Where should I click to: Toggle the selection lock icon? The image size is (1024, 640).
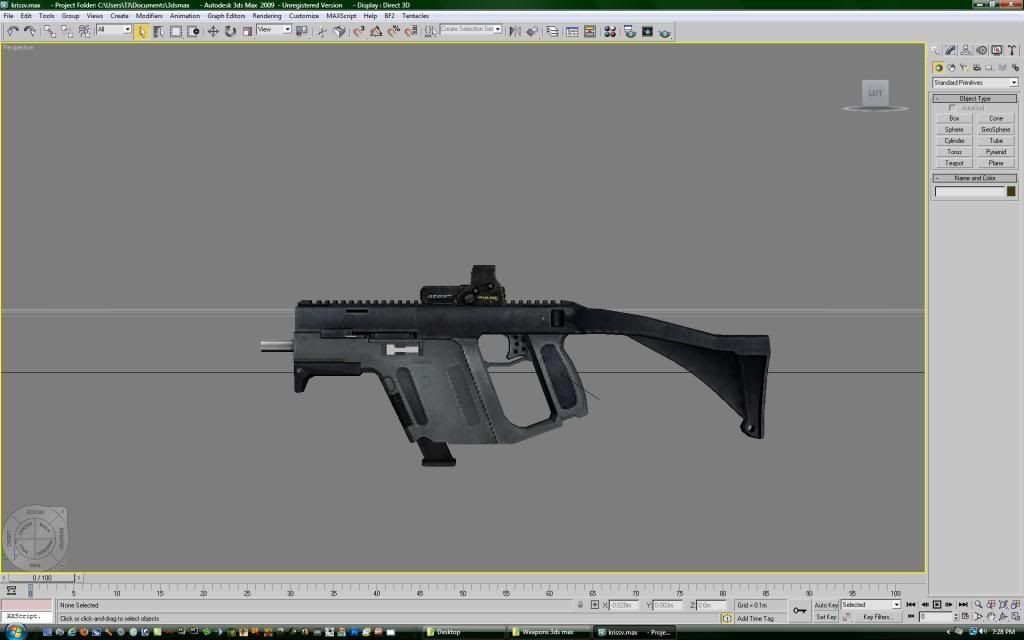coord(580,605)
